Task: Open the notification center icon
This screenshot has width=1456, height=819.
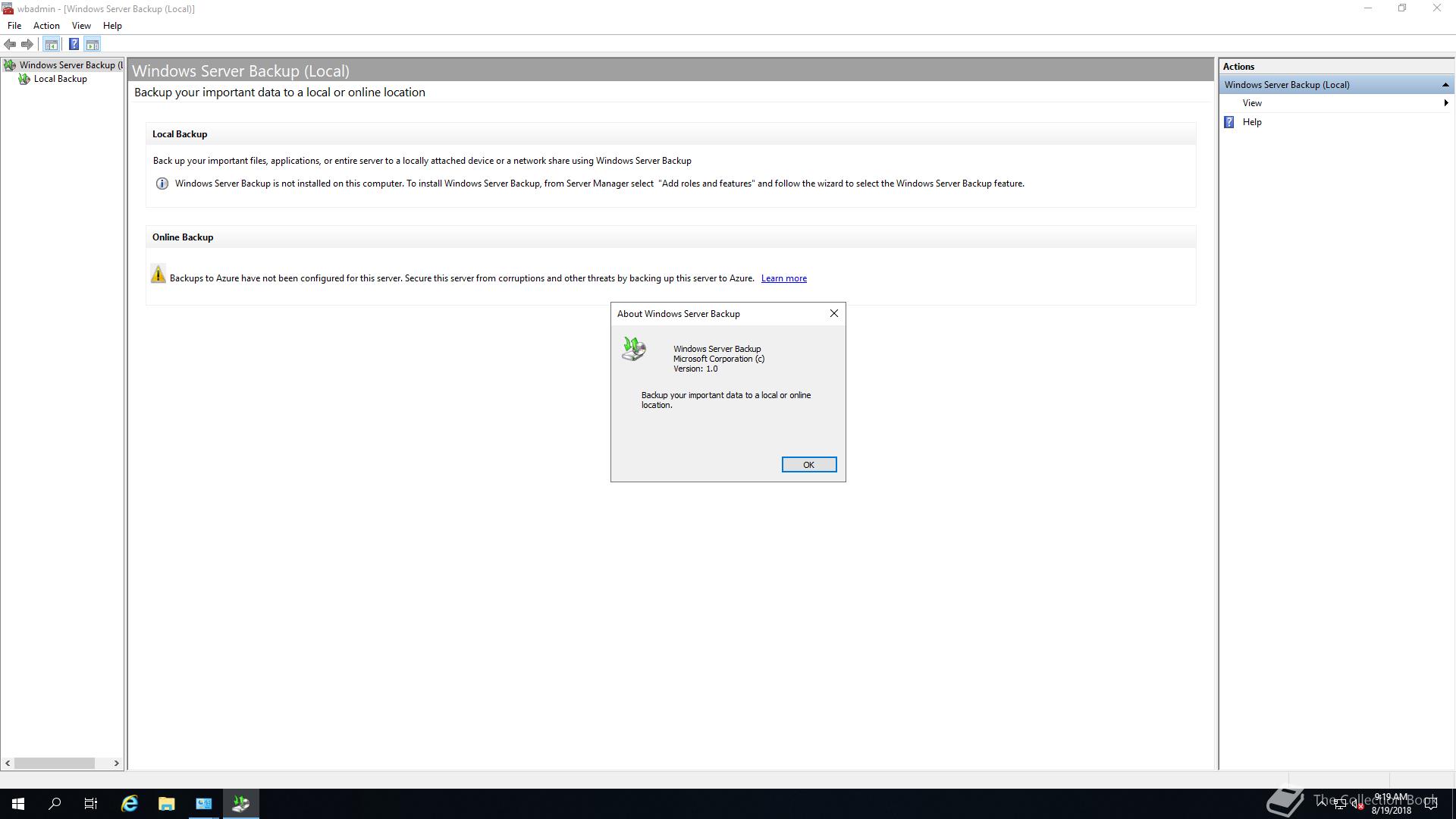Action: 1431,805
